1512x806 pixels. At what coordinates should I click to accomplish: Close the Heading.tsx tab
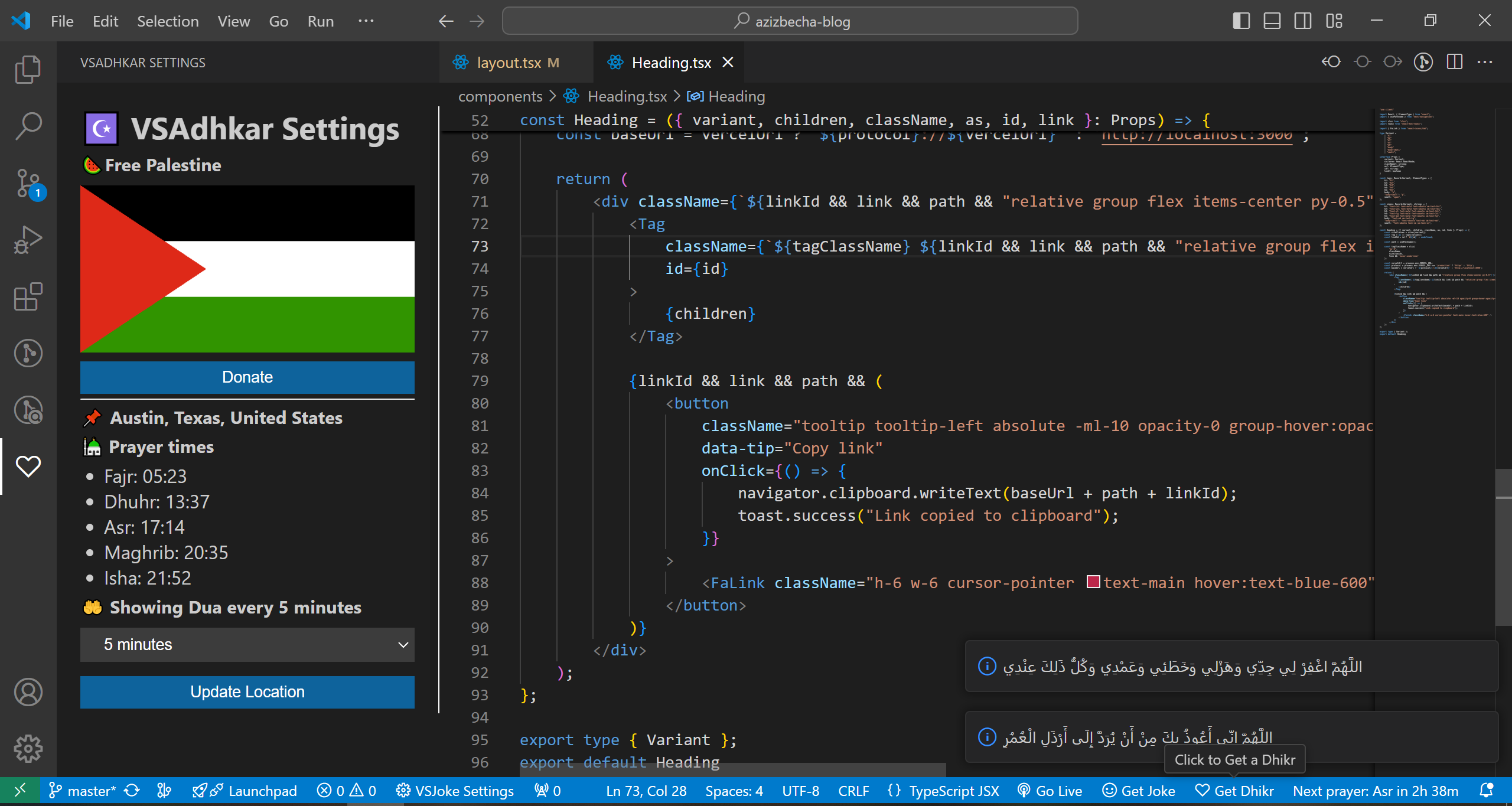tap(728, 62)
